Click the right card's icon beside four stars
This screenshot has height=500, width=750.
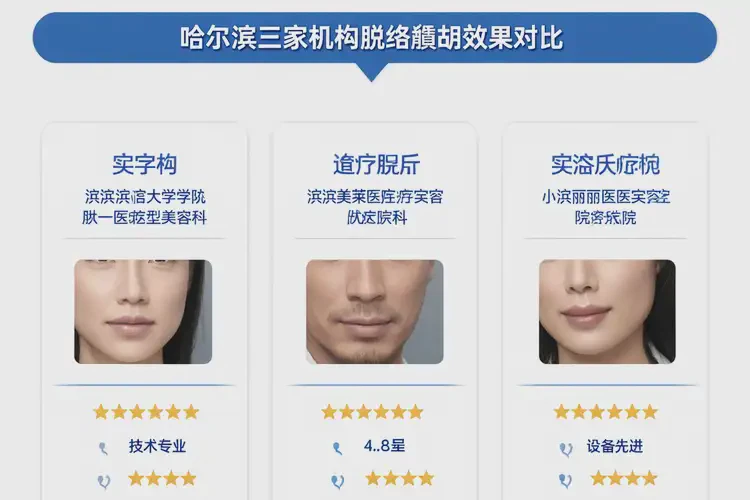pos(565,480)
